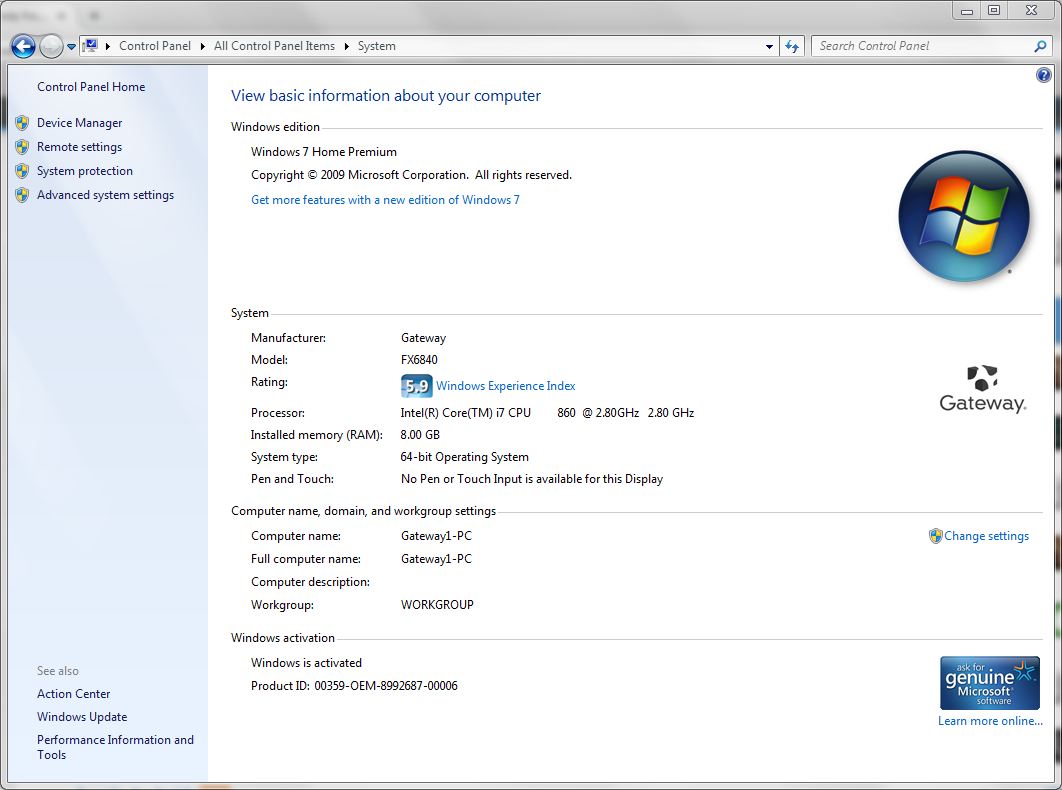Click shield icon beside Advanced system settings
Screen dimensions: 1062x790
[x=22, y=195]
